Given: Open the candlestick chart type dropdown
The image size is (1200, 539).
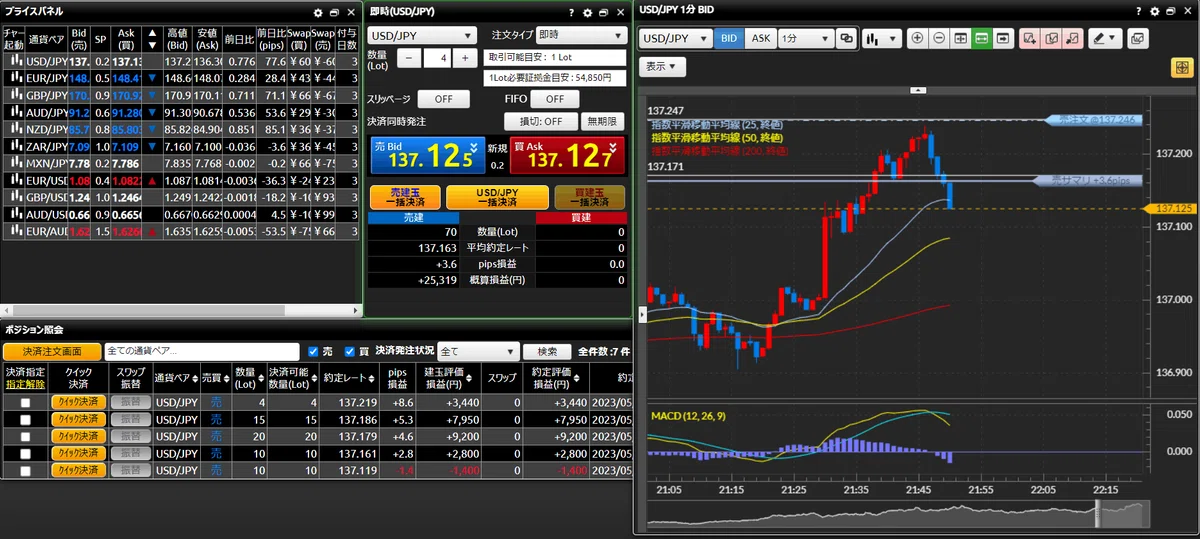Looking at the screenshot, I should 881,38.
